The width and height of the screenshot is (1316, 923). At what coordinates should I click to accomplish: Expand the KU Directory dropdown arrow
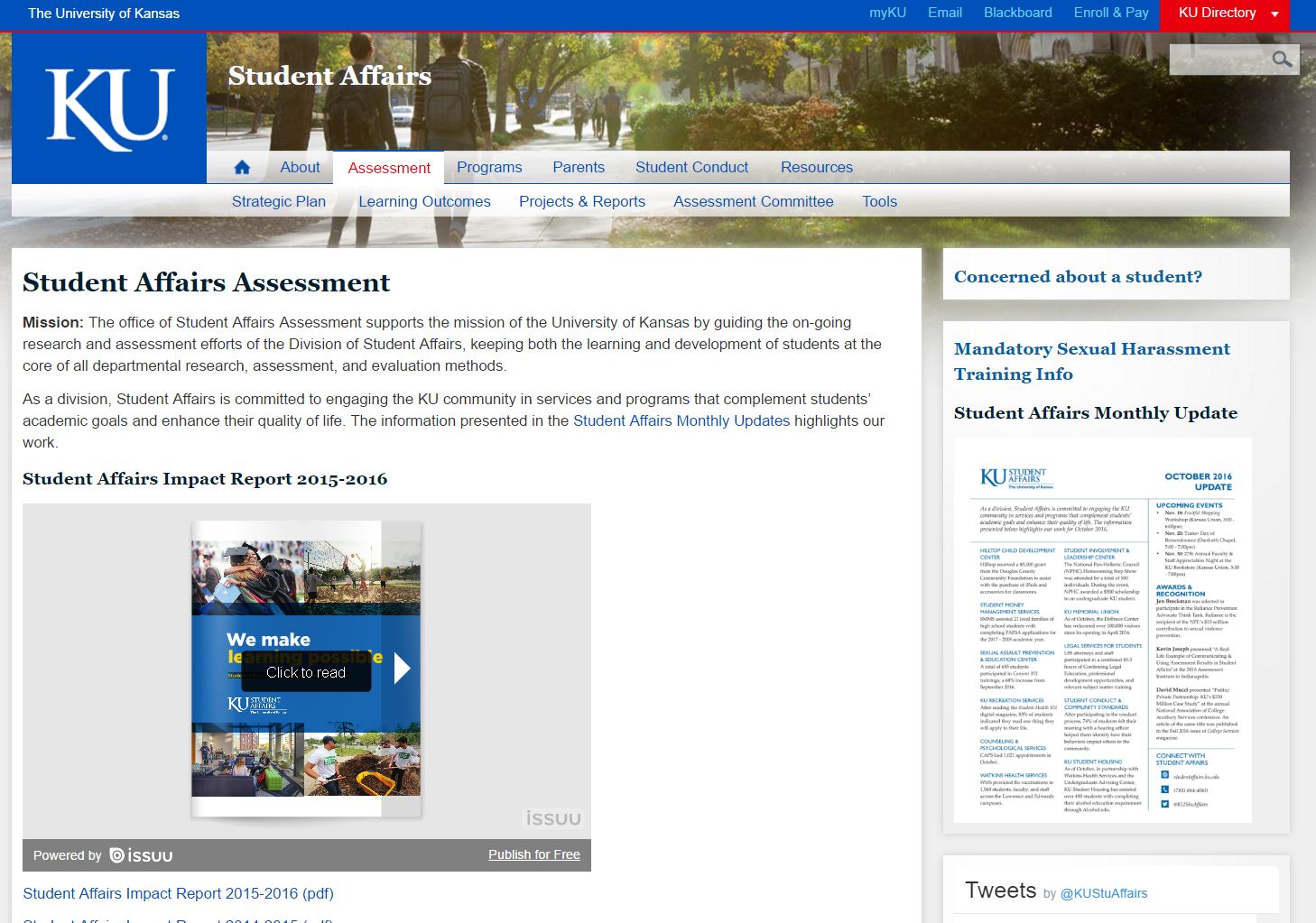click(1274, 14)
